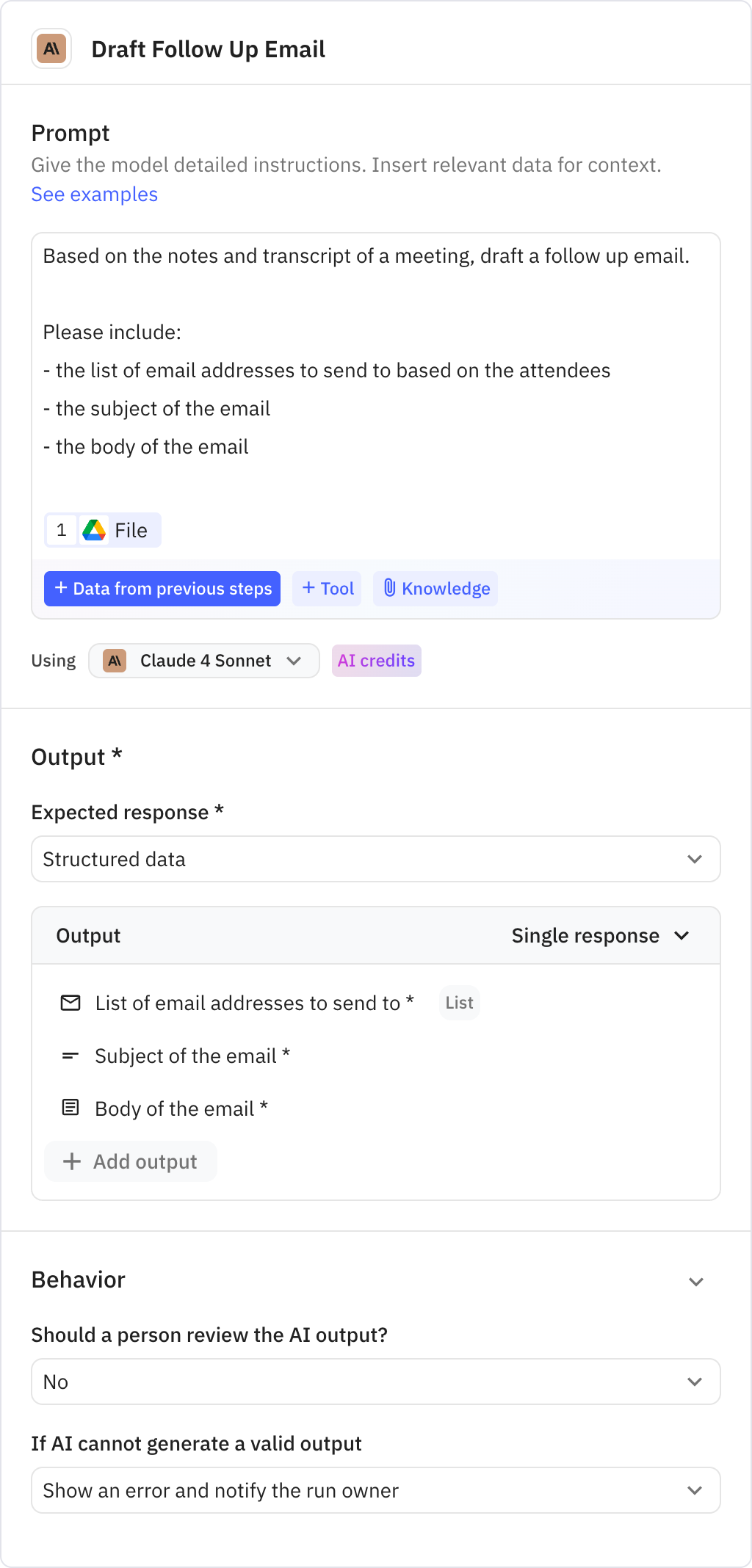Open the invalid output handling dropdown
The width and height of the screenshot is (752, 1568).
tap(376, 1489)
